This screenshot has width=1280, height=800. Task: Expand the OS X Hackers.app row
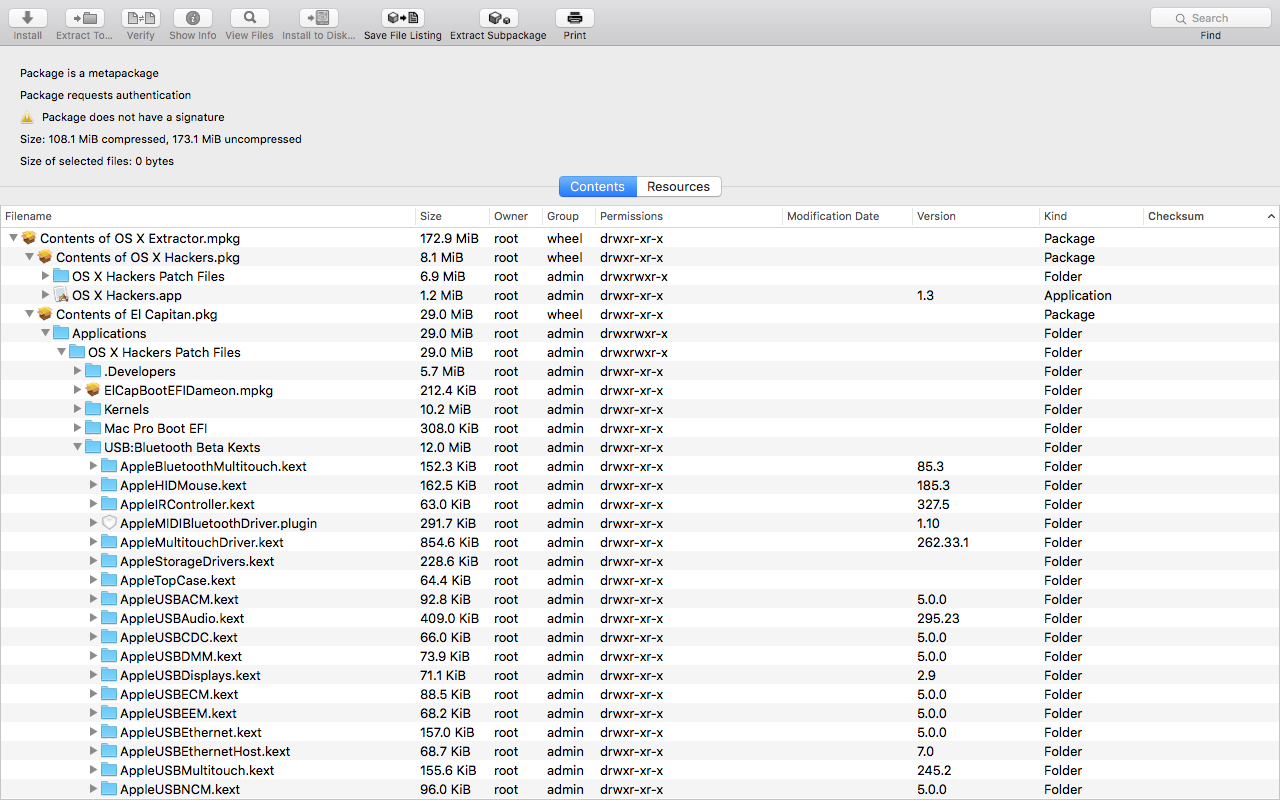[x=45, y=295]
